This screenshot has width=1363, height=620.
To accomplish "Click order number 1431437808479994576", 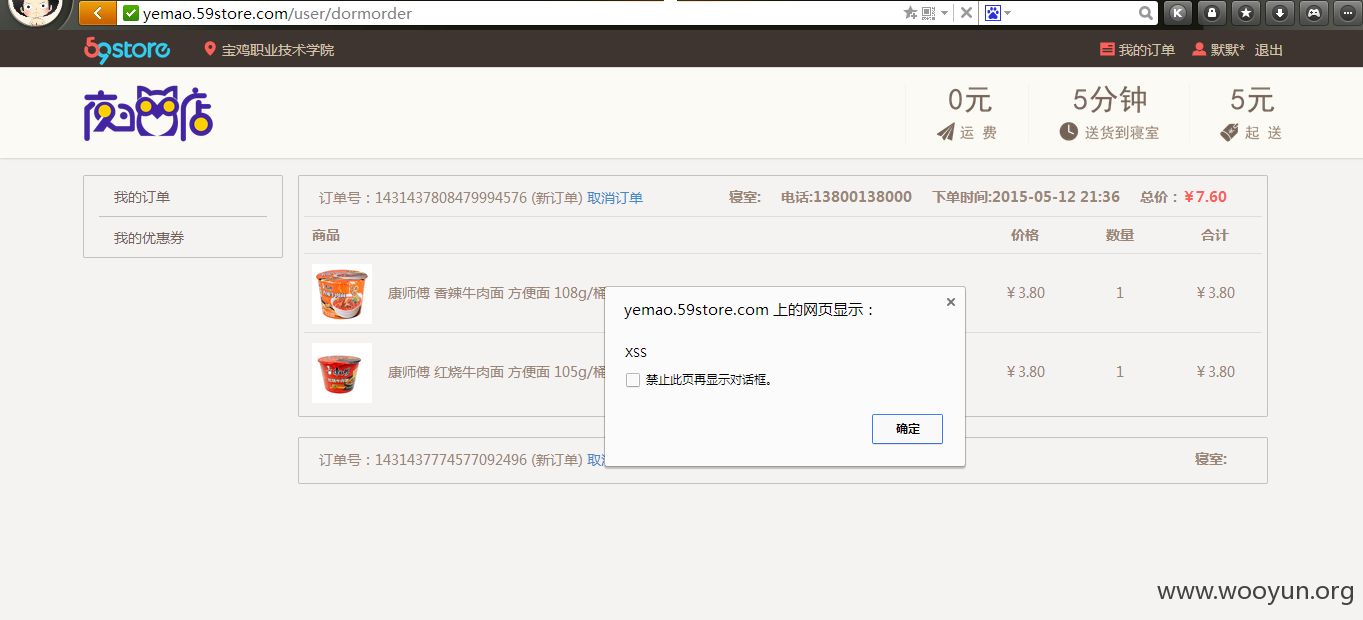I will pos(451,198).
